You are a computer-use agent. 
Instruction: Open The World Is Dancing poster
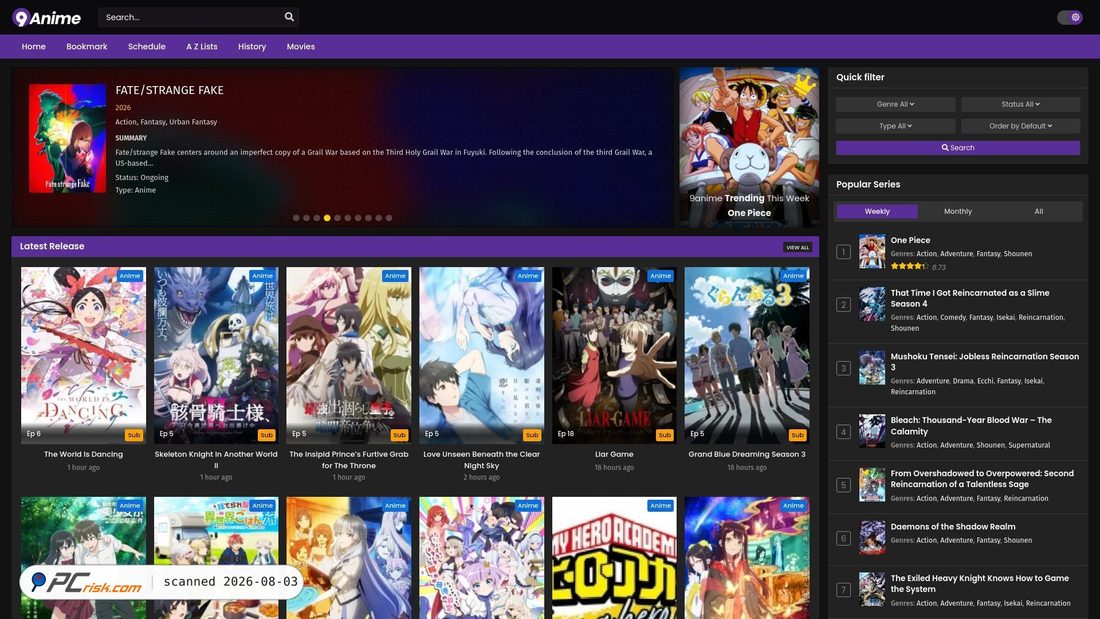83,355
